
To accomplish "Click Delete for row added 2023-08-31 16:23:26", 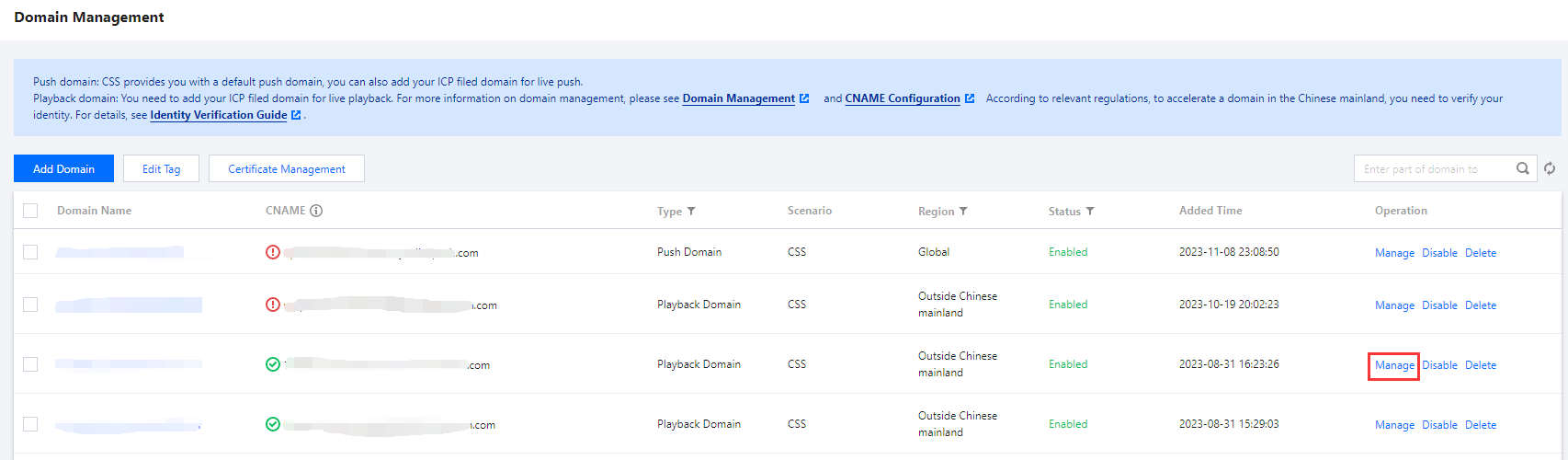I will pos(1481,365).
